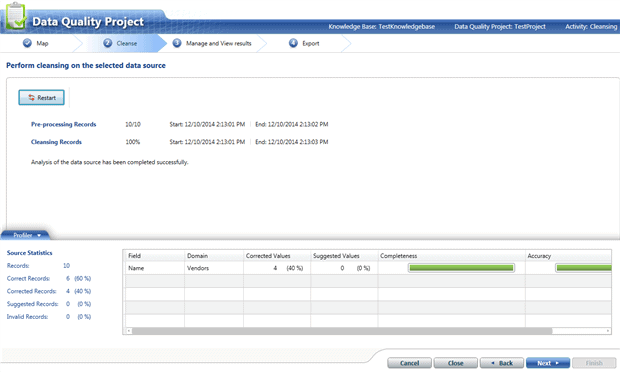Image resolution: width=620 pixels, height=372 pixels.
Task: Click the Suggested Values column header
Action: click(x=344, y=256)
